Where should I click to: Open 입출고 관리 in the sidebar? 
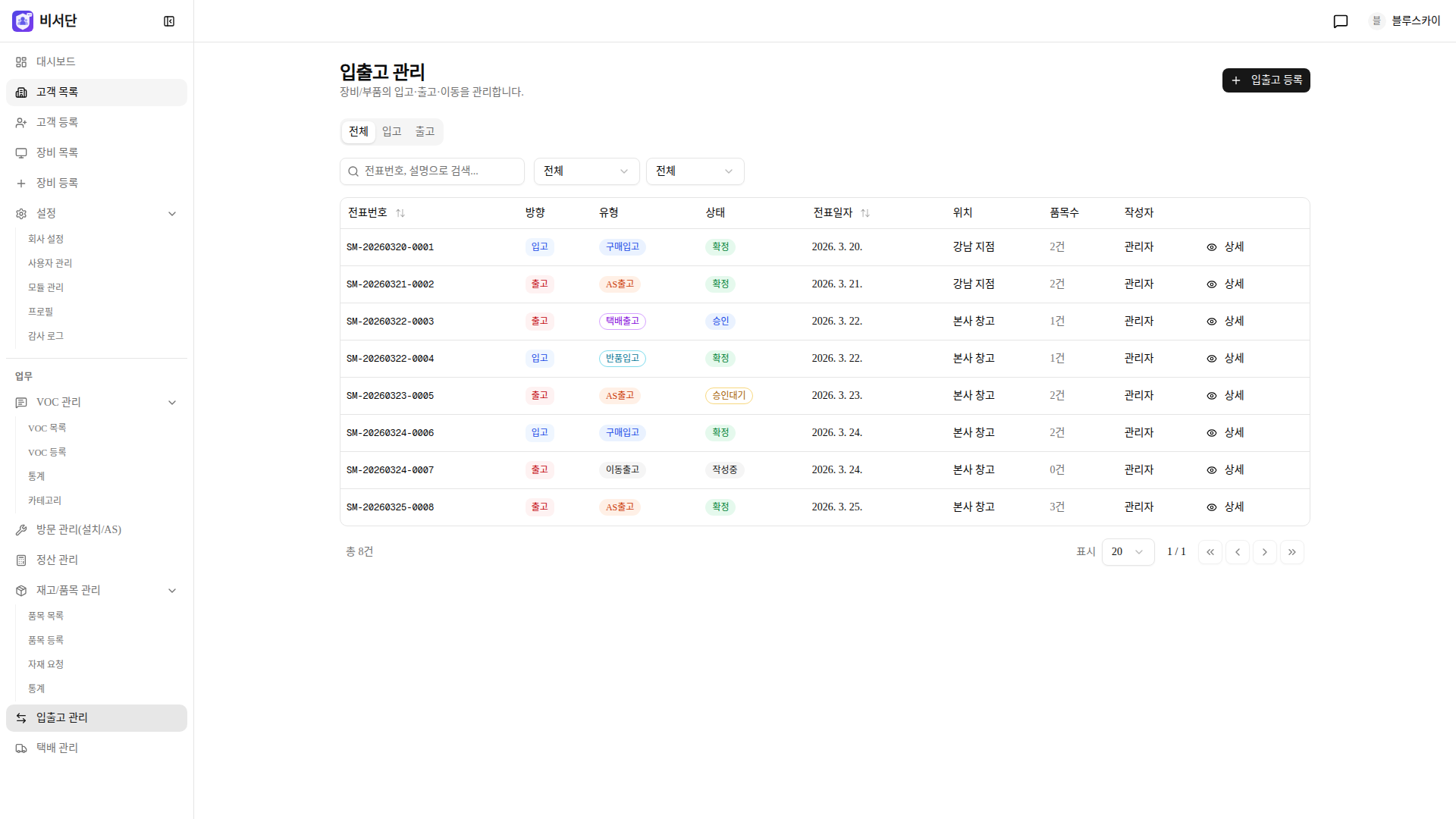(x=96, y=718)
